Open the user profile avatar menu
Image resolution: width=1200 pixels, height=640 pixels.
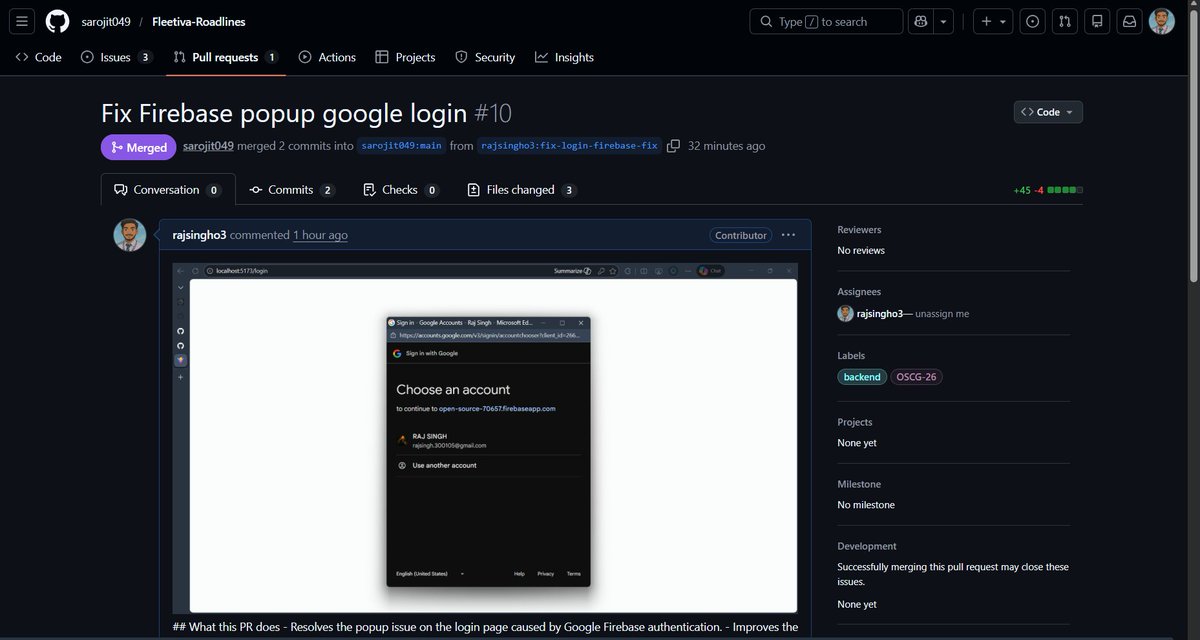[1162, 21]
